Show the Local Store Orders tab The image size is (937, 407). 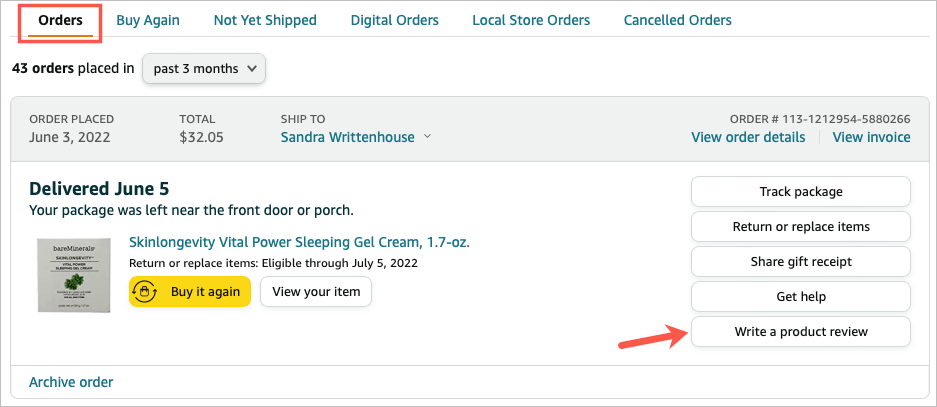tap(531, 20)
